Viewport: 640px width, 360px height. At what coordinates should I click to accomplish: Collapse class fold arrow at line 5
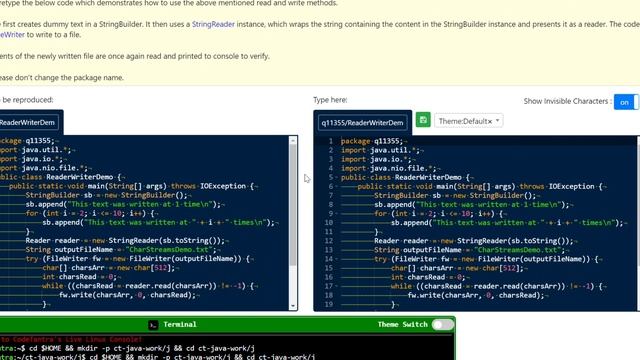point(336,178)
